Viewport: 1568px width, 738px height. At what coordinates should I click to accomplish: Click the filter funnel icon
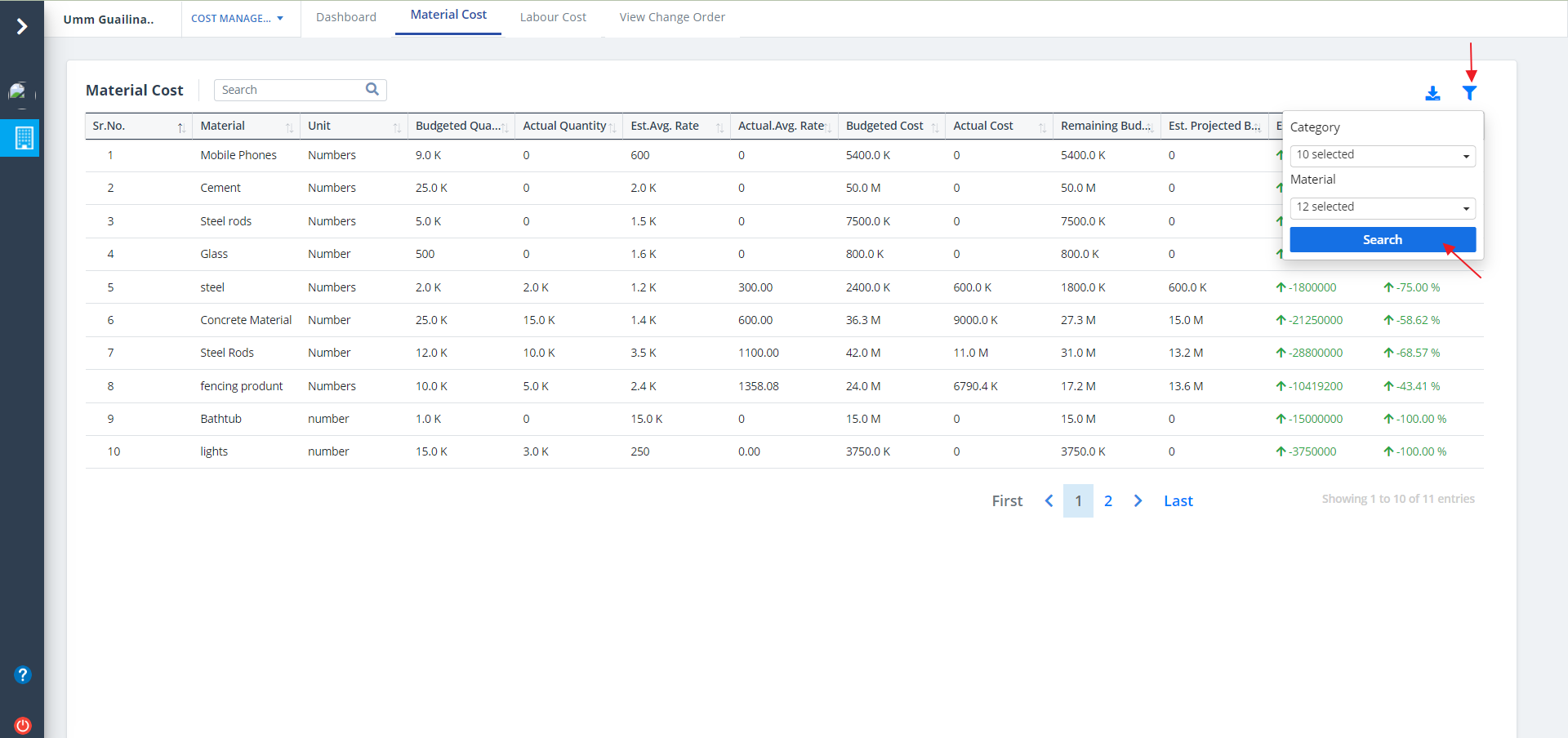coord(1469,93)
